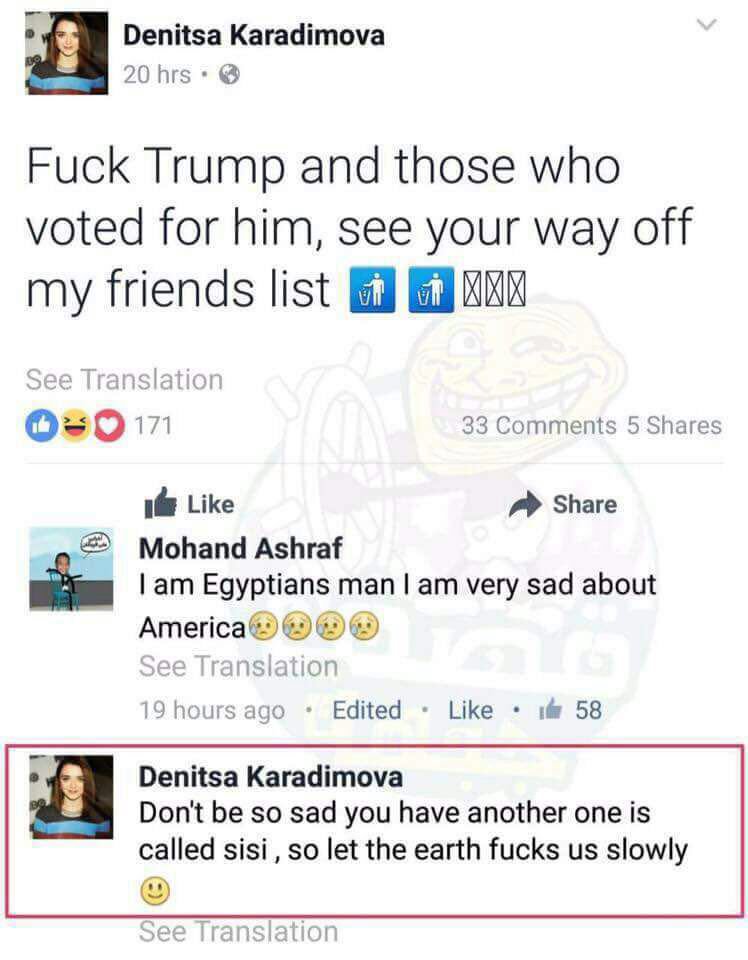The width and height of the screenshot is (748, 960).
Task: Click the blue thumbs-up reaction icon
Action: 41,425
